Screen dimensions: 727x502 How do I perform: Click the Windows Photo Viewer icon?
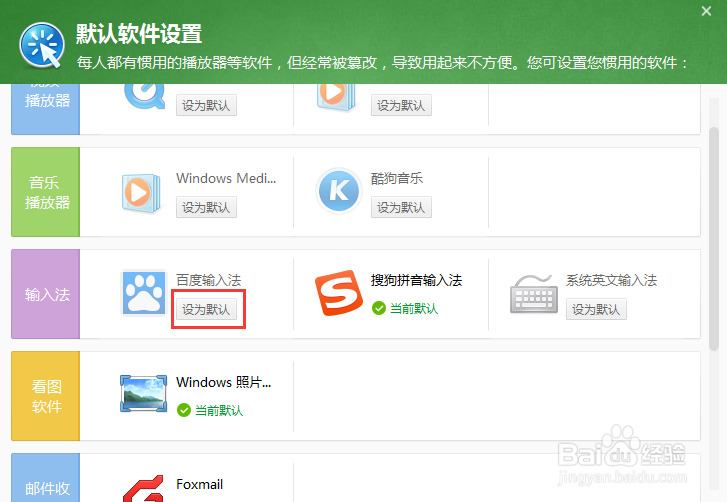pos(143,394)
